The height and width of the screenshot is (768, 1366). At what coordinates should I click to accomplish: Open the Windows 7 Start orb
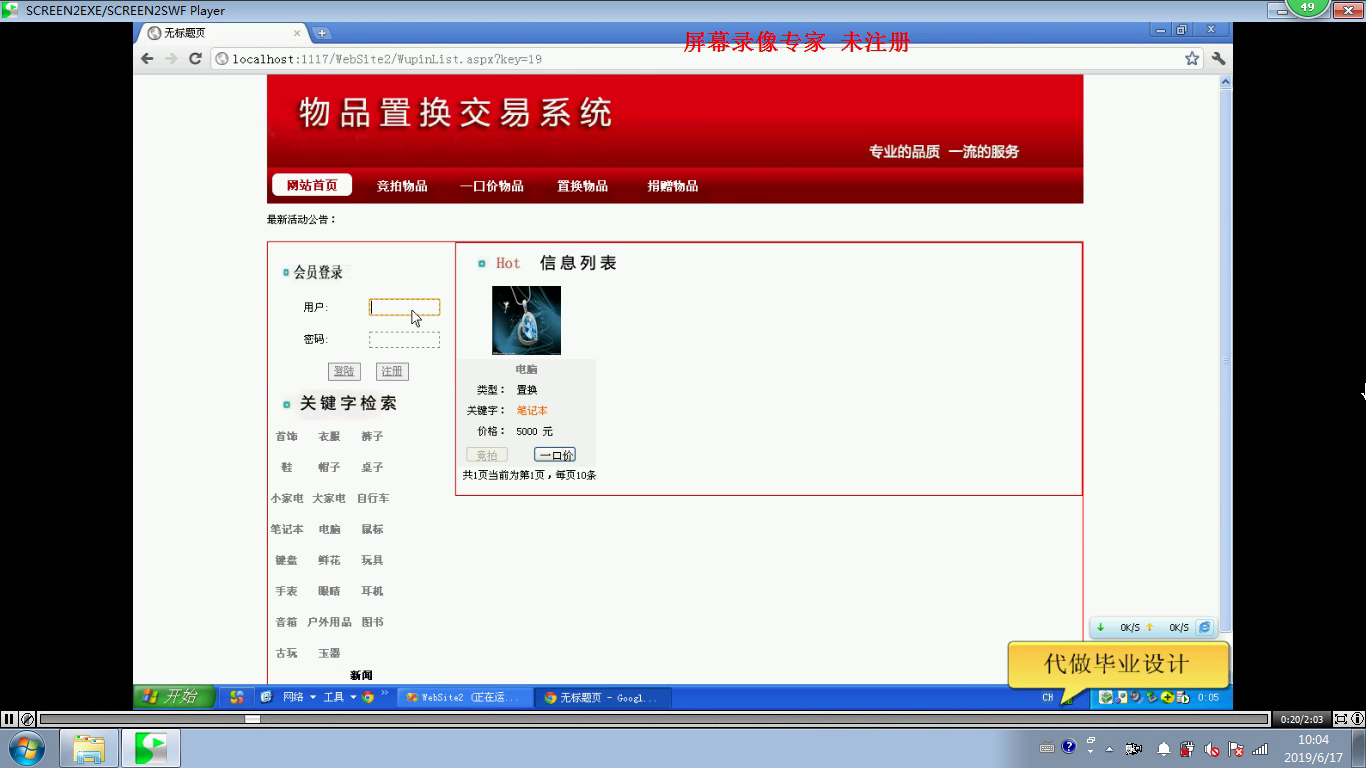point(26,748)
